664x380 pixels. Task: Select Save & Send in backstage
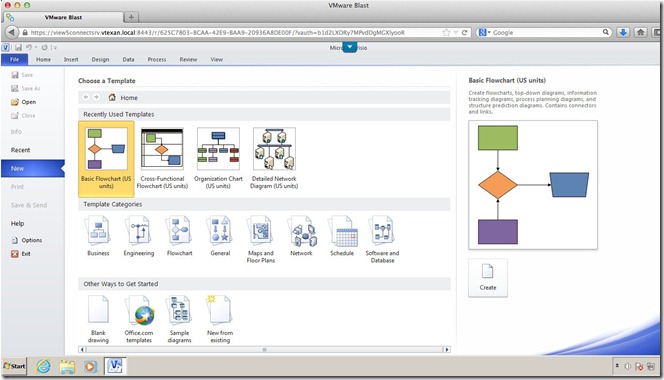(x=29, y=205)
